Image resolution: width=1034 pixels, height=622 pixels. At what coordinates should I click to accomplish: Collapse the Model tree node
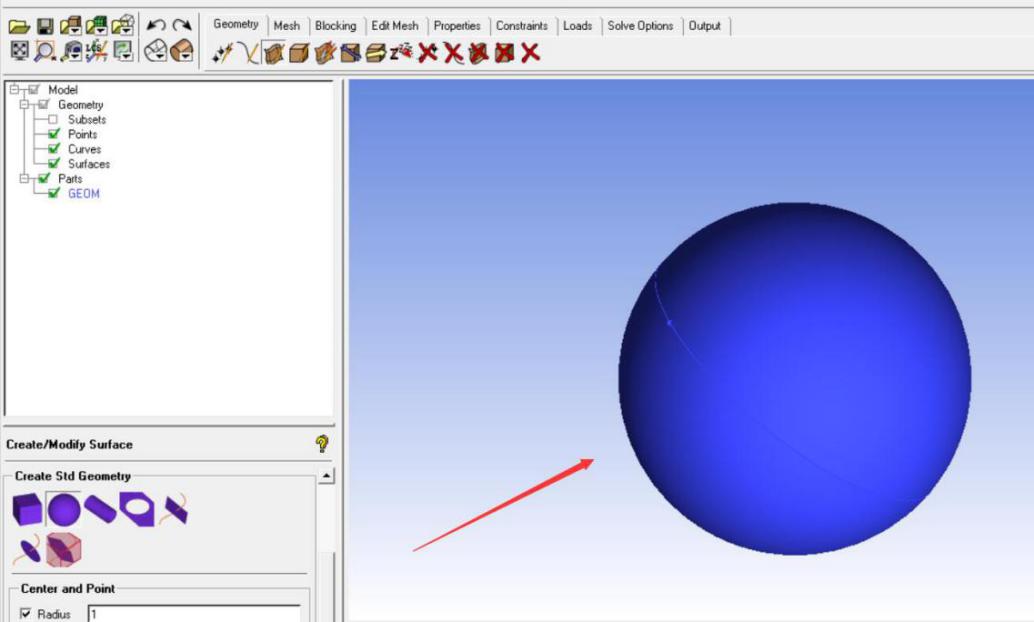15,89
